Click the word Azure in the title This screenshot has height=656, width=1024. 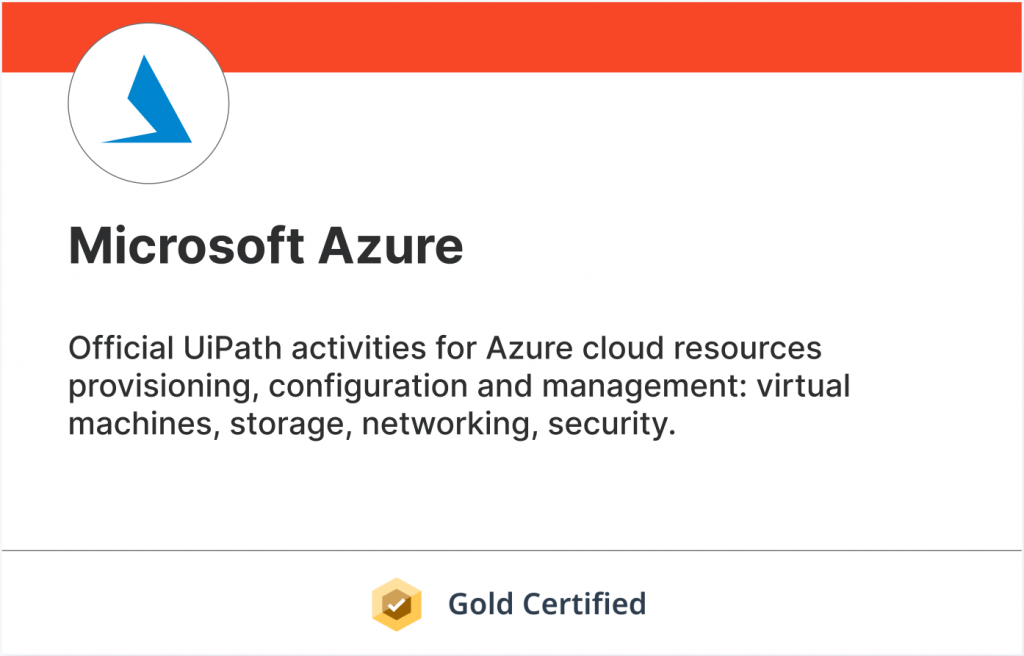390,245
